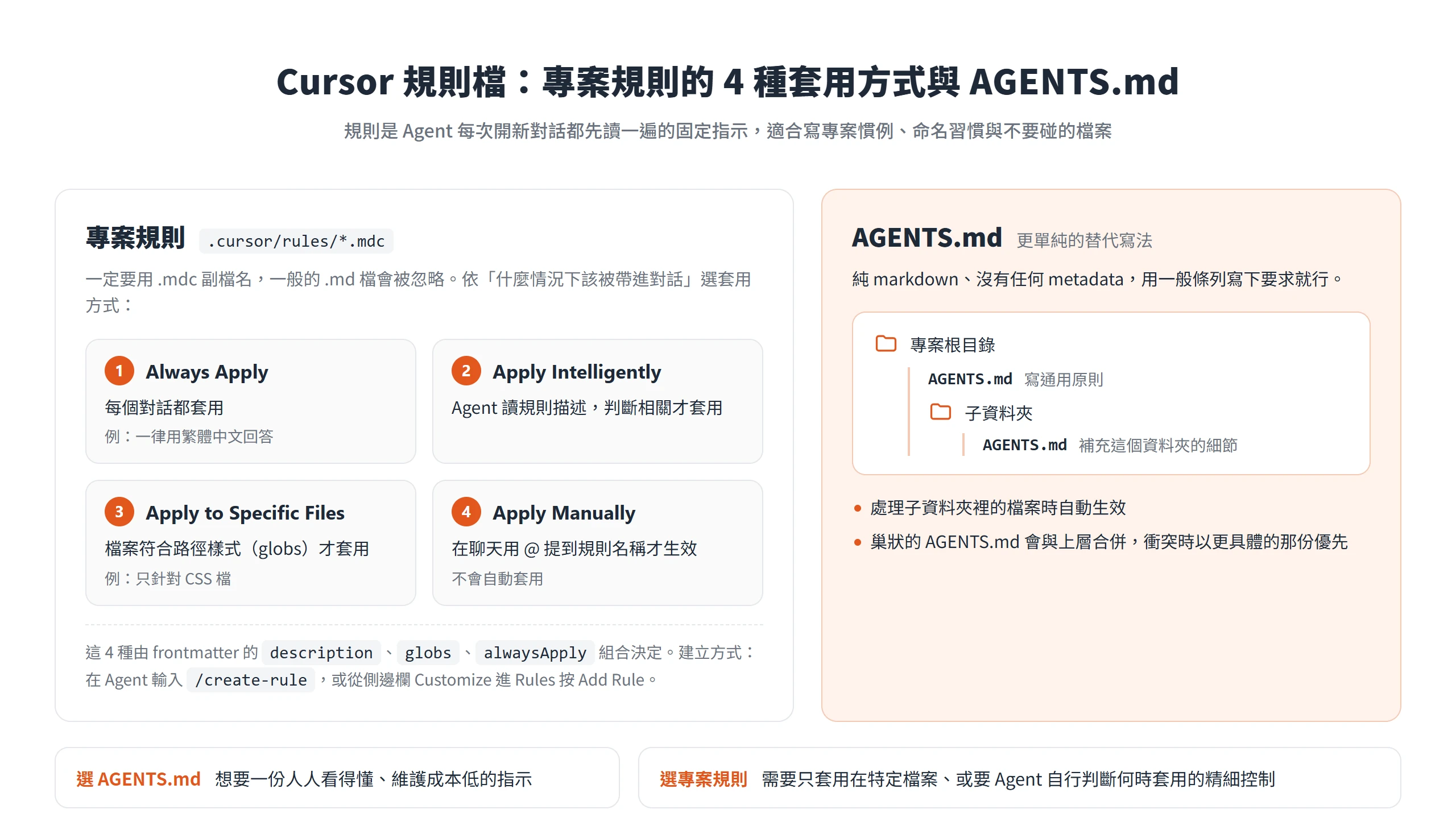Click the 更單純的替代寫法 subtitle
The height and width of the screenshot is (822, 1456).
[x=1084, y=240]
